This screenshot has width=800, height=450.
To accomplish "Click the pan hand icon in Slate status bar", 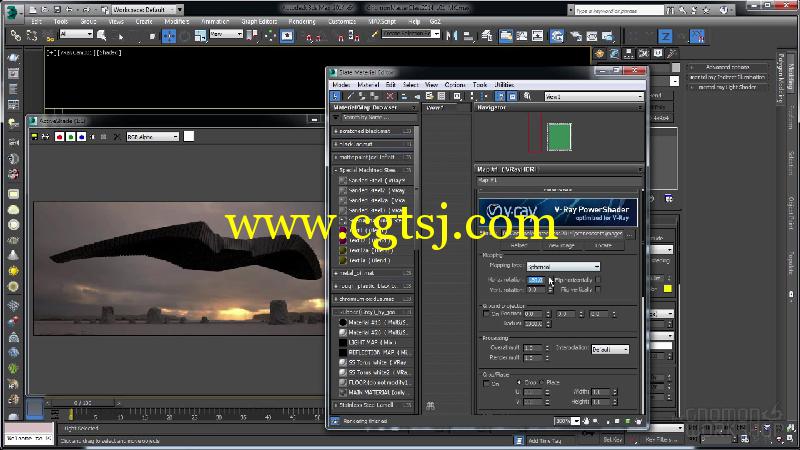I will pyautogui.click(x=586, y=421).
